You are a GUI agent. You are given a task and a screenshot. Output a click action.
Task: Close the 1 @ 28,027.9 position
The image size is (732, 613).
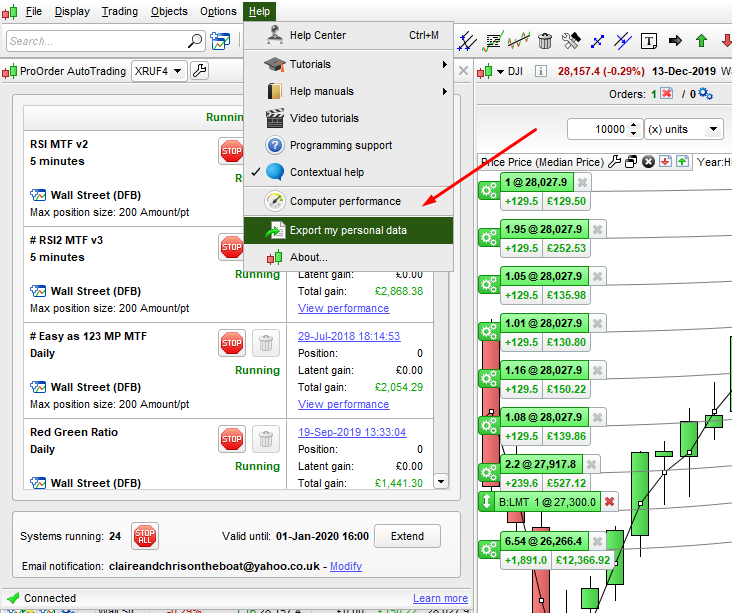pyautogui.click(x=582, y=183)
